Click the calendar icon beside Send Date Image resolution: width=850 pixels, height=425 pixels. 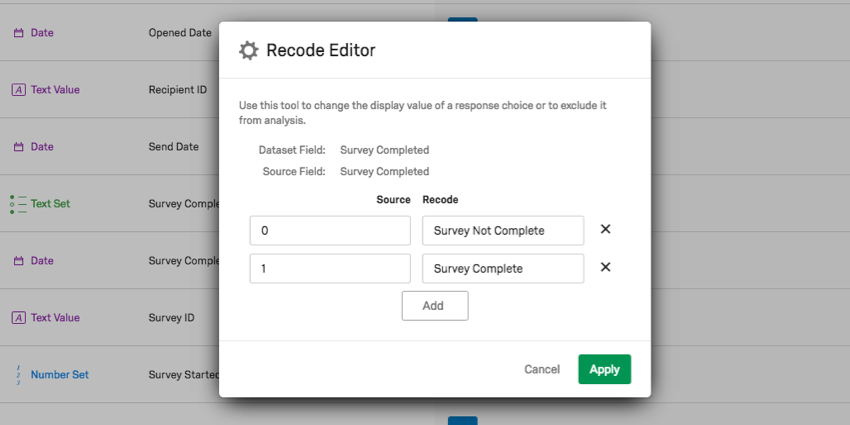(x=18, y=147)
